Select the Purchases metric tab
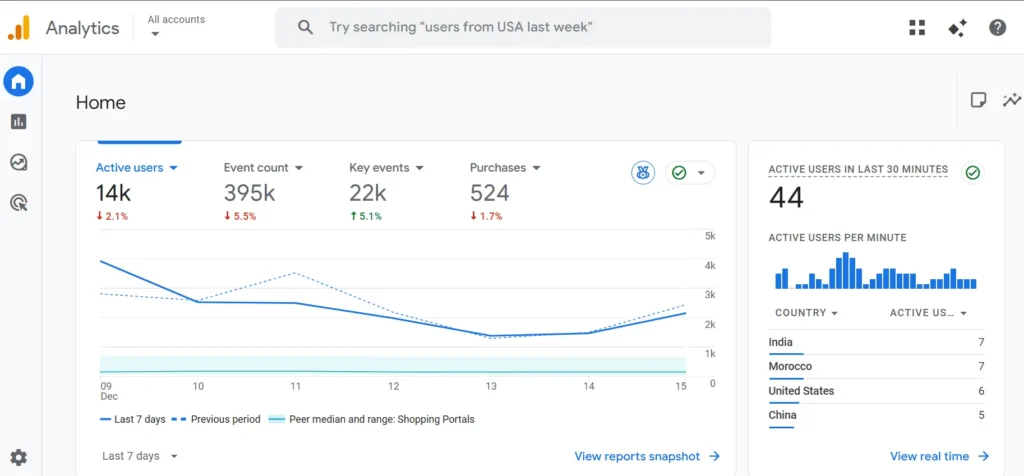1024x476 pixels. click(505, 168)
